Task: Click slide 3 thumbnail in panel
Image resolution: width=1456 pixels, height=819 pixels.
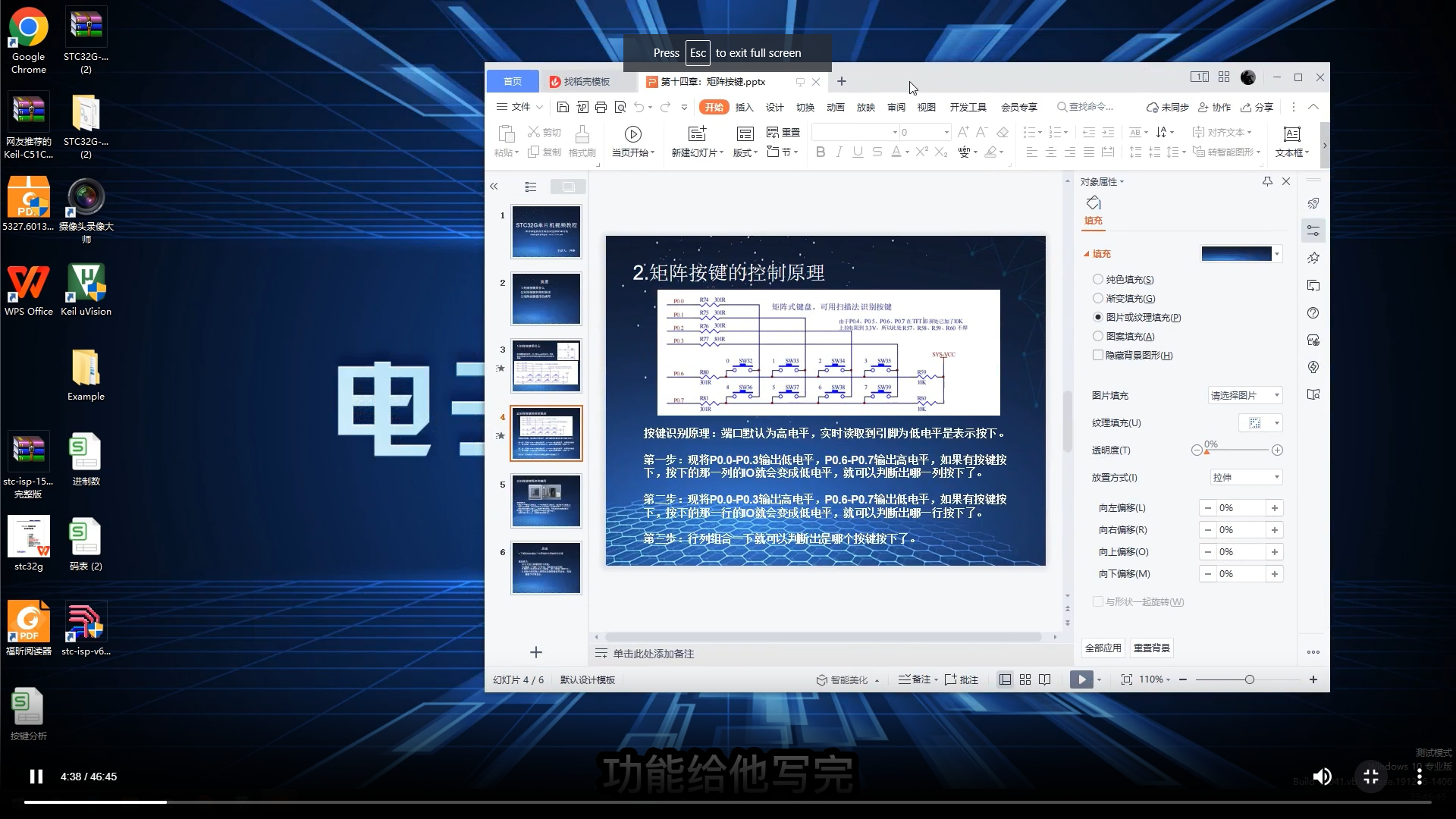Action: point(545,366)
